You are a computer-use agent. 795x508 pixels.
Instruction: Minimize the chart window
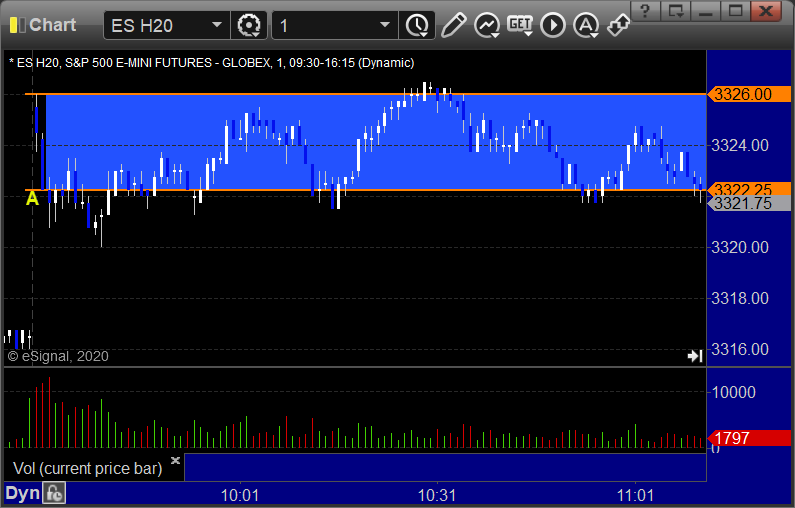coord(706,11)
